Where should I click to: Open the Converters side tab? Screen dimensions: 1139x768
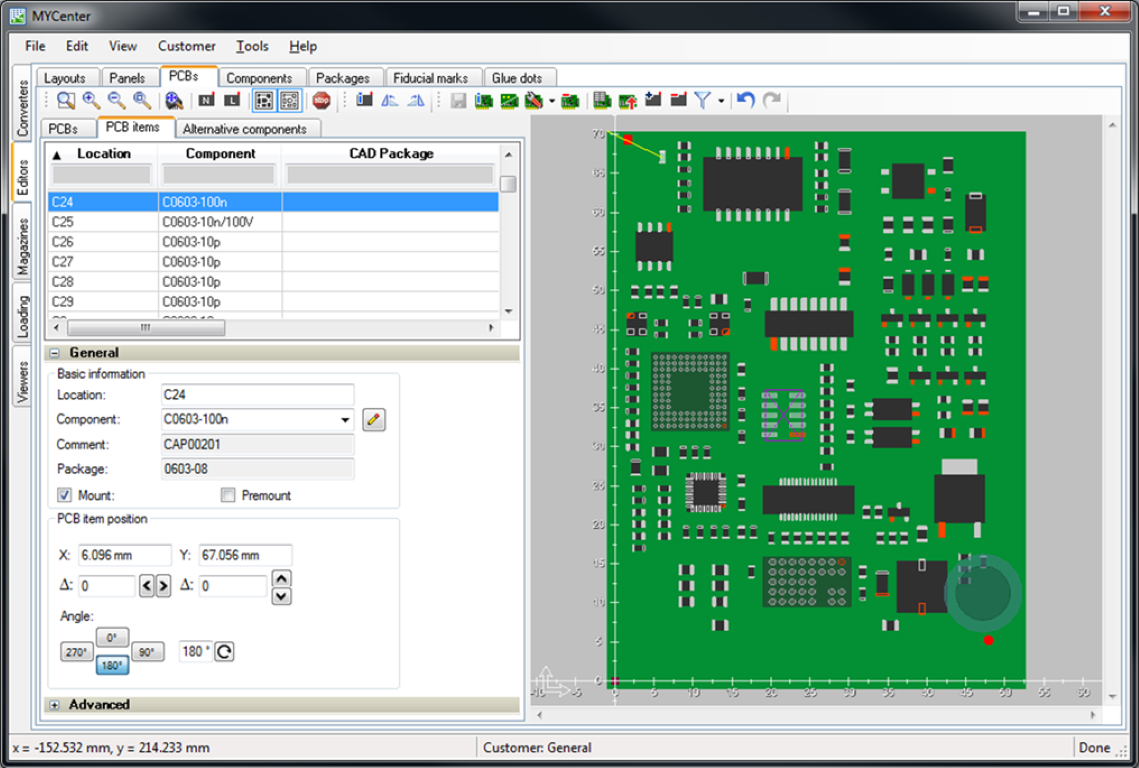click(x=23, y=108)
